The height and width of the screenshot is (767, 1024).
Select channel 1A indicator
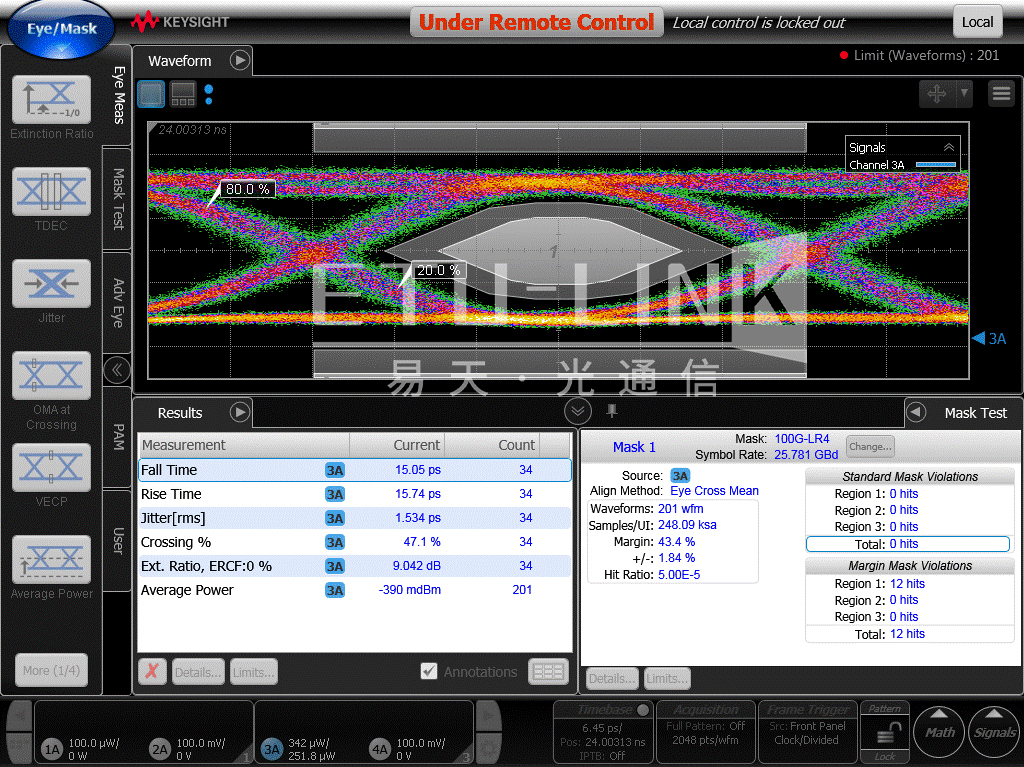click(52, 749)
